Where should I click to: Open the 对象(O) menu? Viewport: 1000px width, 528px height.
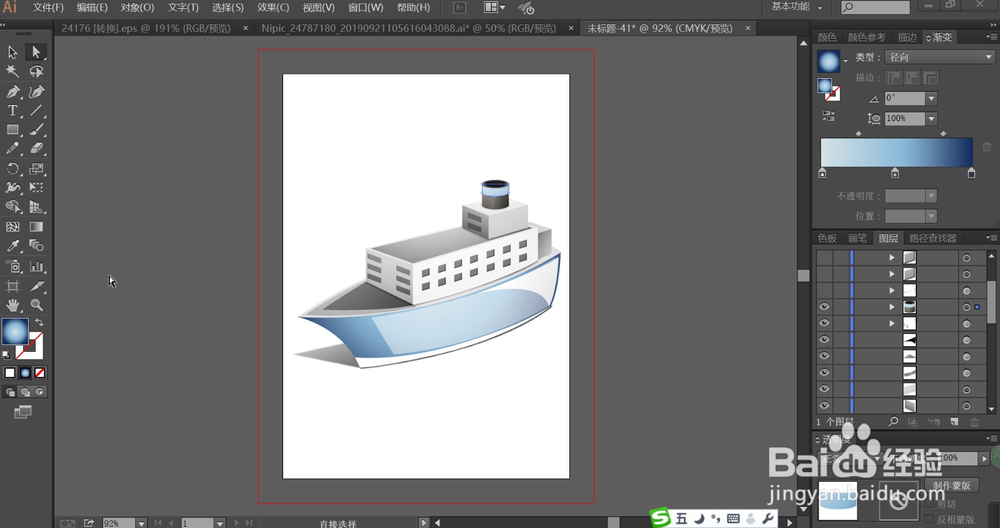pyautogui.click(x=137, y=8)
